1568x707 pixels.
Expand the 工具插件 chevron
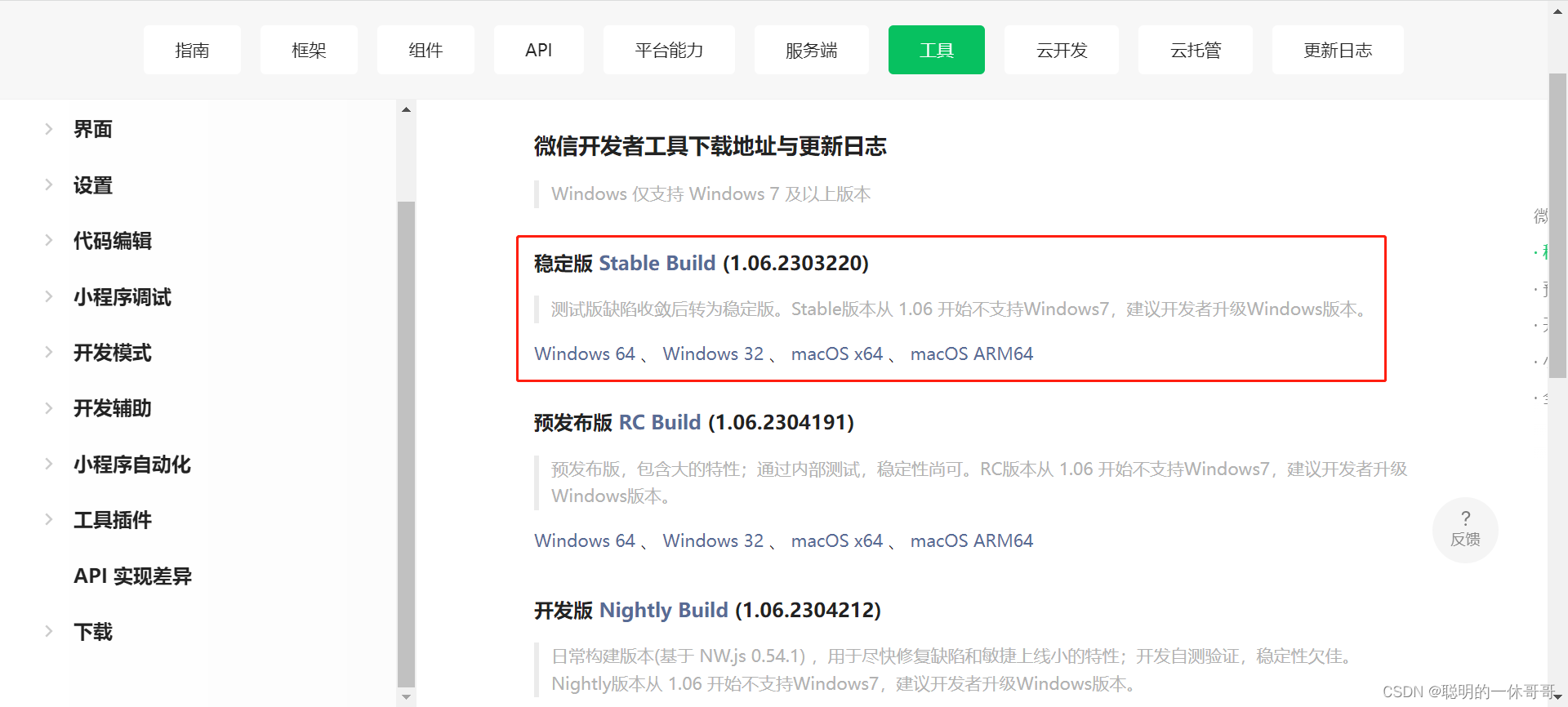click(x=49, y=520)
